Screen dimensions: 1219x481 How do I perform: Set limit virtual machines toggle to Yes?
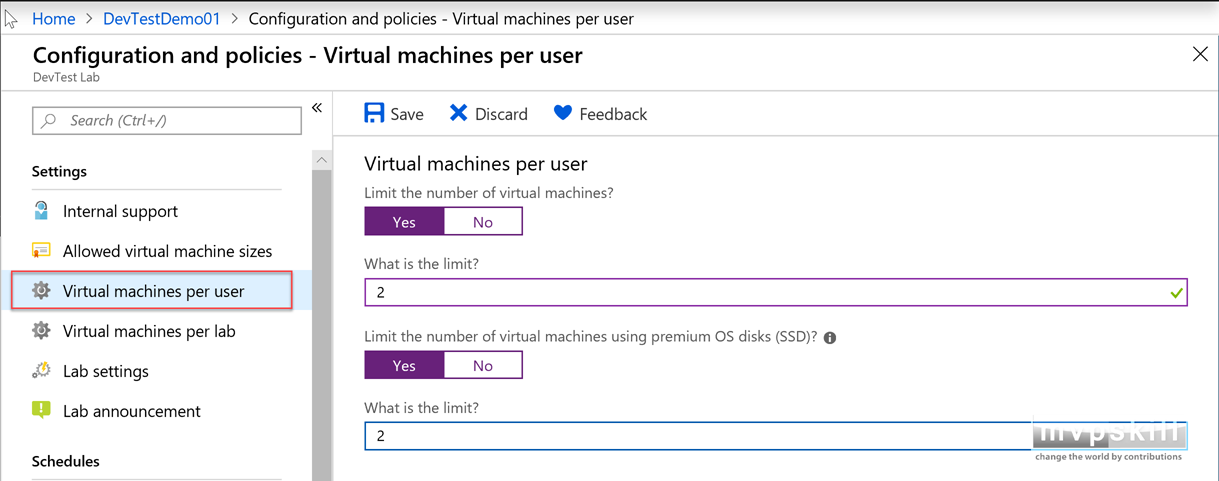404,222
